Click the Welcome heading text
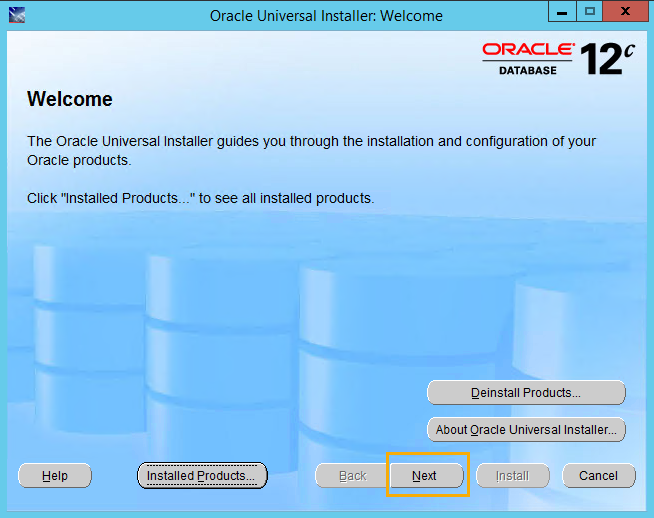 pyautogui.click(x=70, y=99)
